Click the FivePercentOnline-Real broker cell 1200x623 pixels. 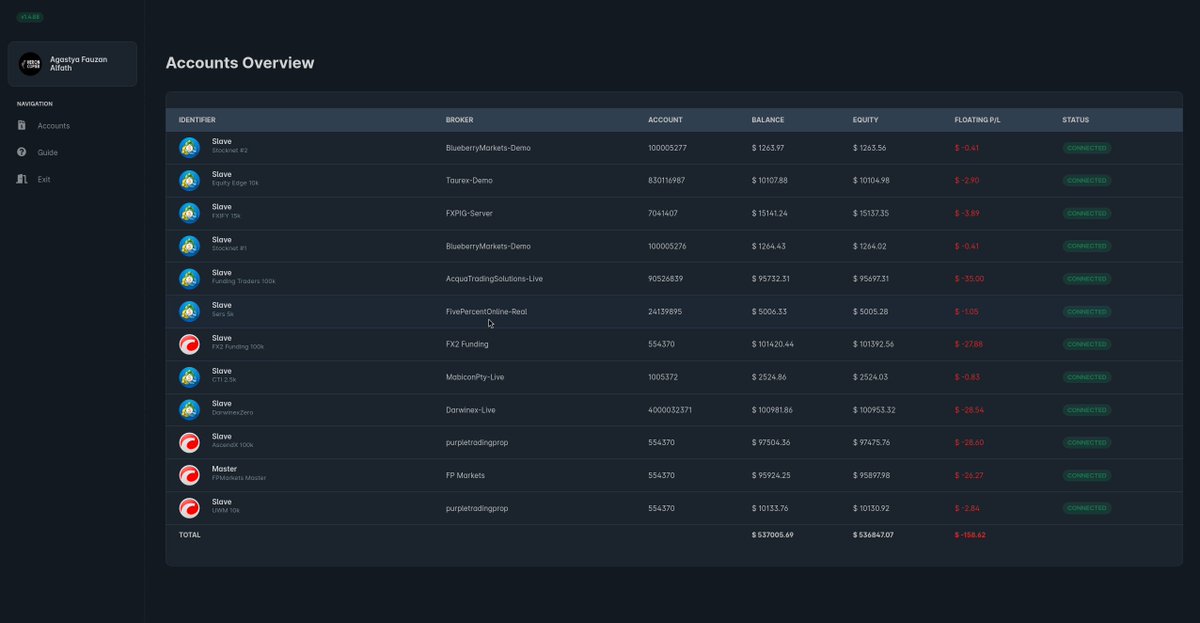[x=486, y=311]
